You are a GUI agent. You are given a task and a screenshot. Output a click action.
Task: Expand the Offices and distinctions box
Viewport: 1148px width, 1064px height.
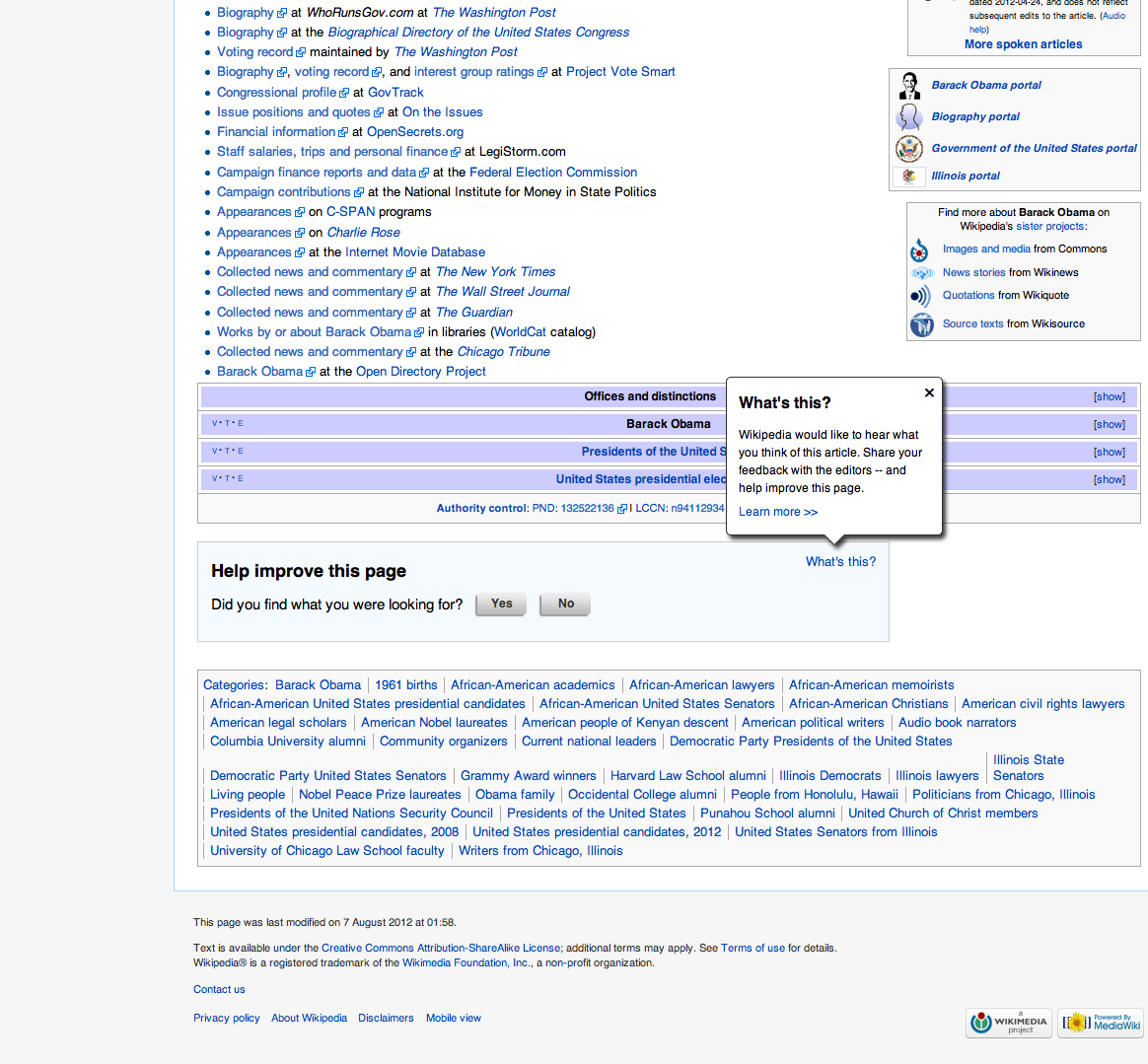[x=1110, y=396]
